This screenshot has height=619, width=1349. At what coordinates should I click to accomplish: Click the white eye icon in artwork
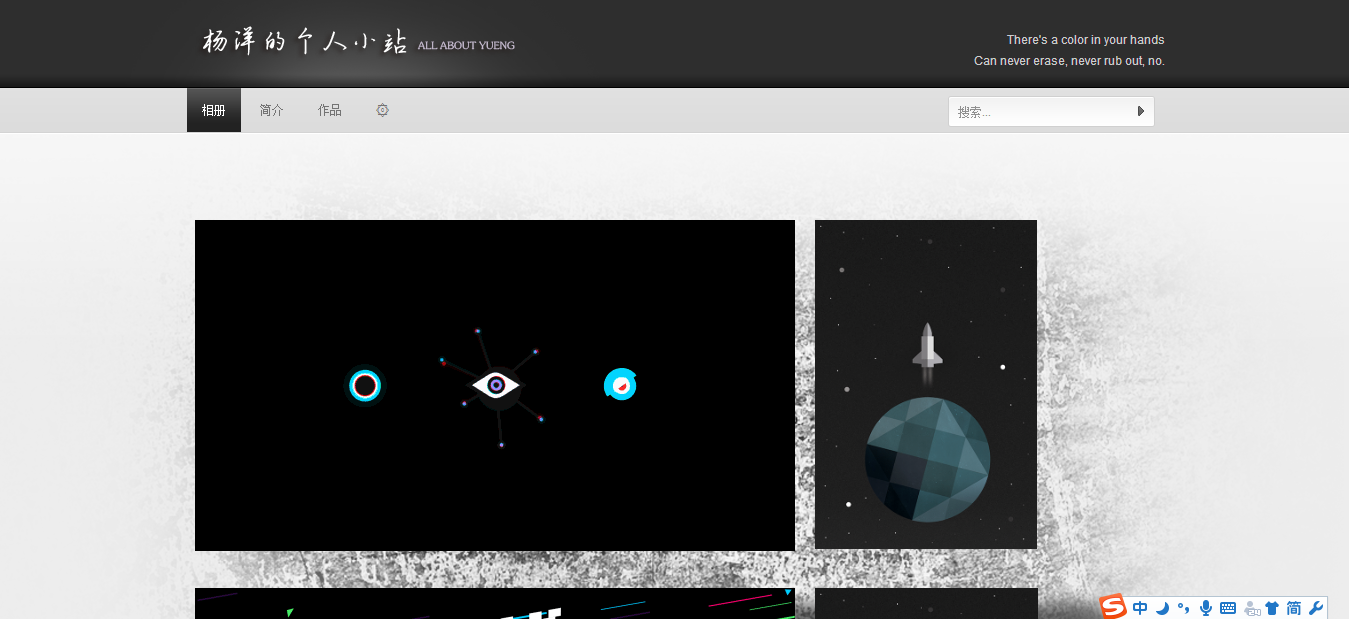point(496,385)
